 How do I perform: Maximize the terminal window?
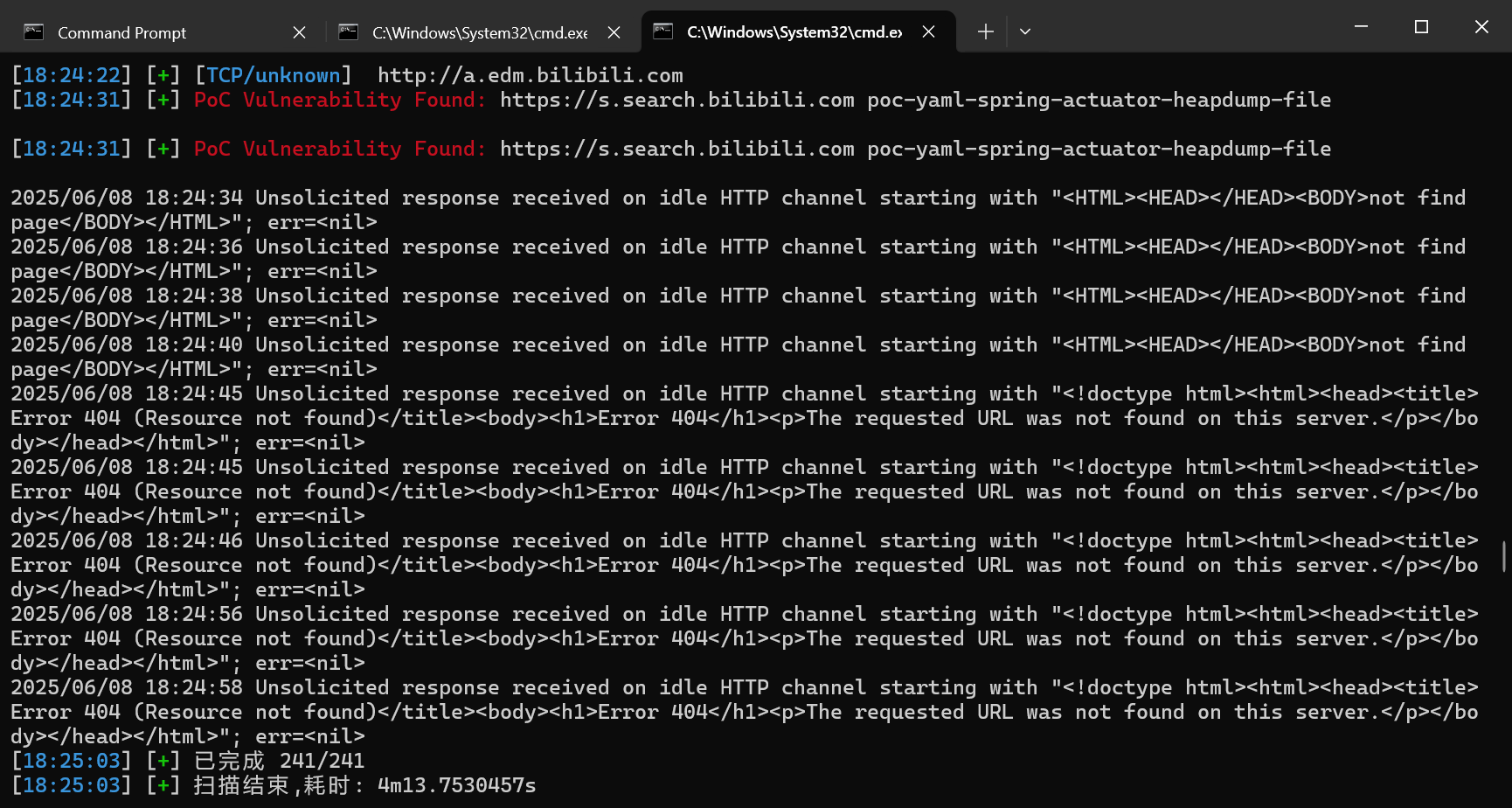tap(1421, 27)
